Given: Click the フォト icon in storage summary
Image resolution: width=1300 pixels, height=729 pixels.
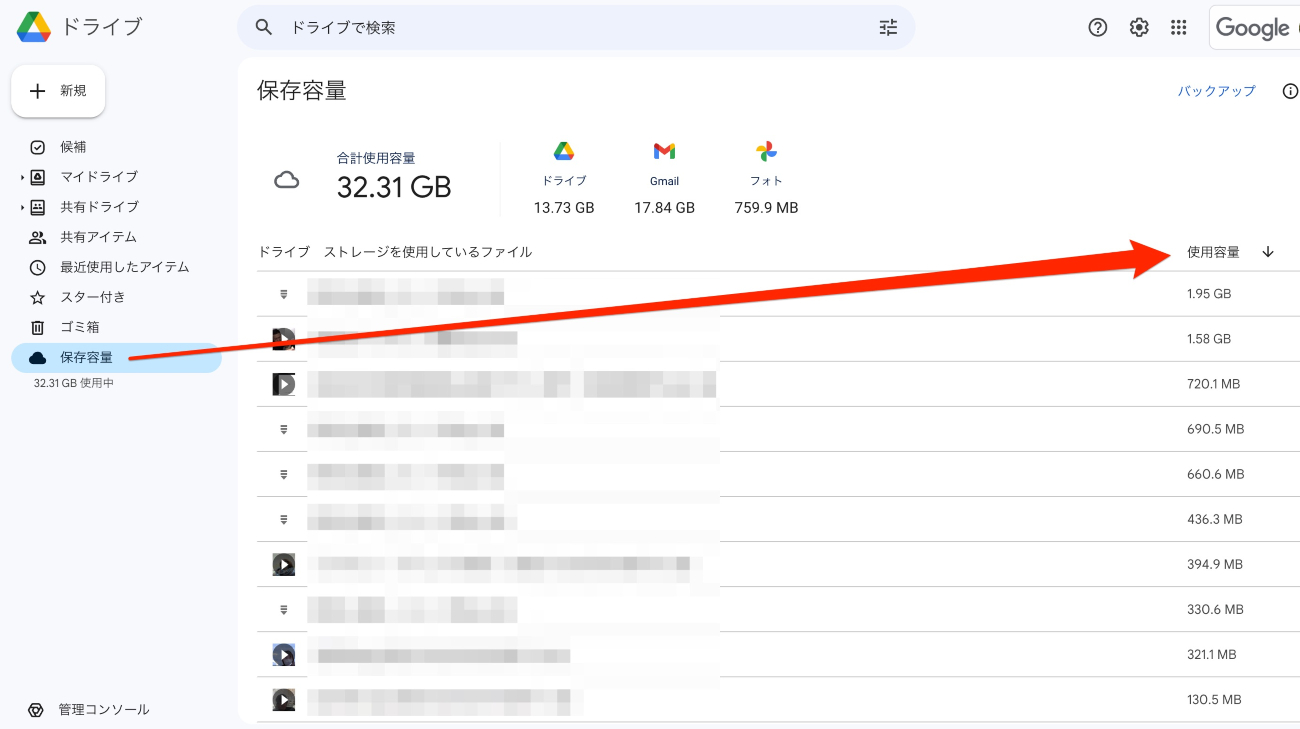Looking at the screenshot, I should [765, 151].
